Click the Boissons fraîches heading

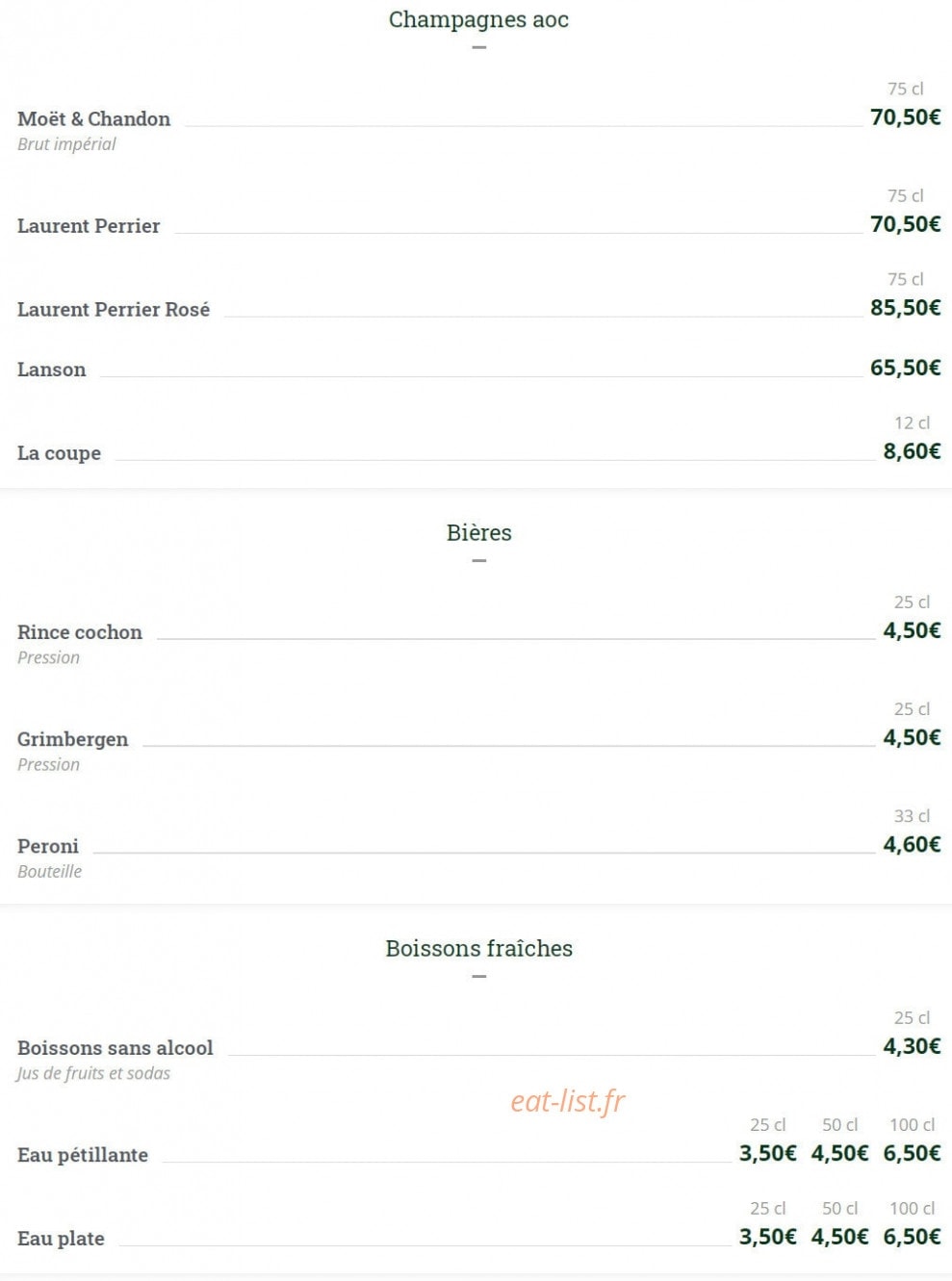479,948
